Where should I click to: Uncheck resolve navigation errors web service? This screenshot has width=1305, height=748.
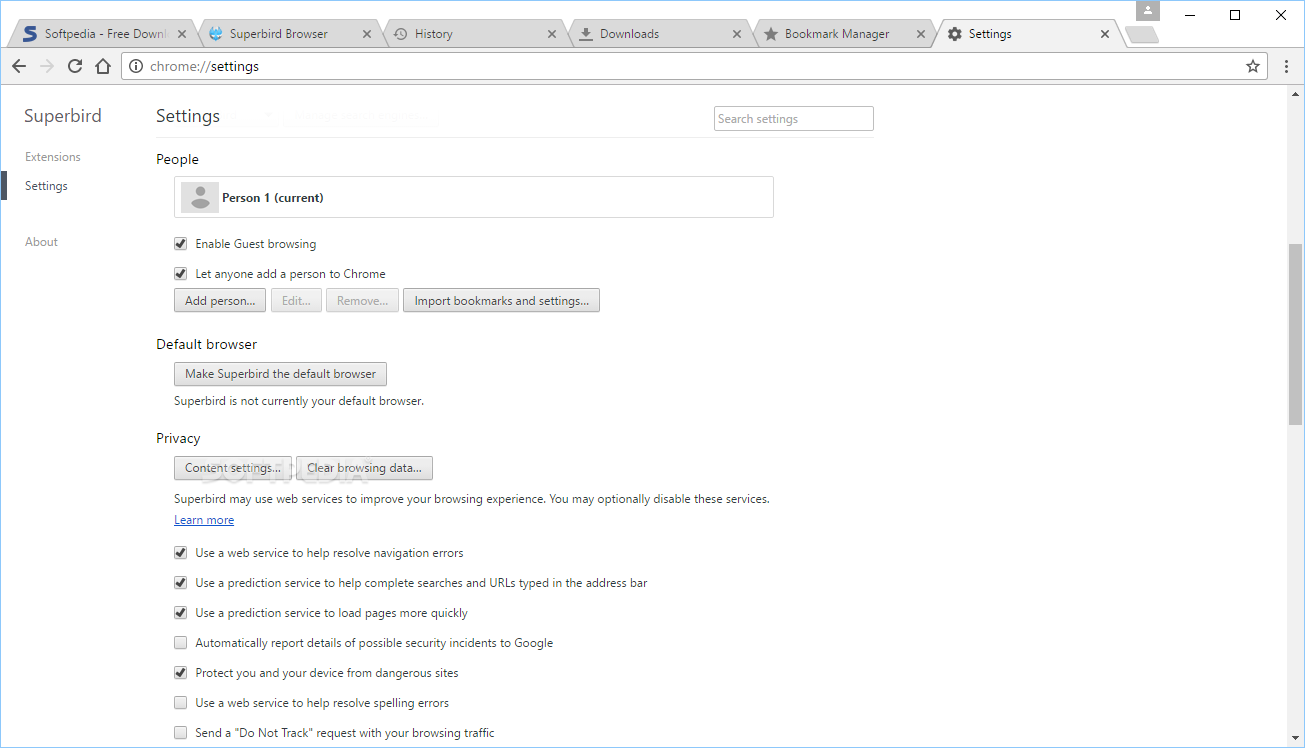tap(180, 552)
